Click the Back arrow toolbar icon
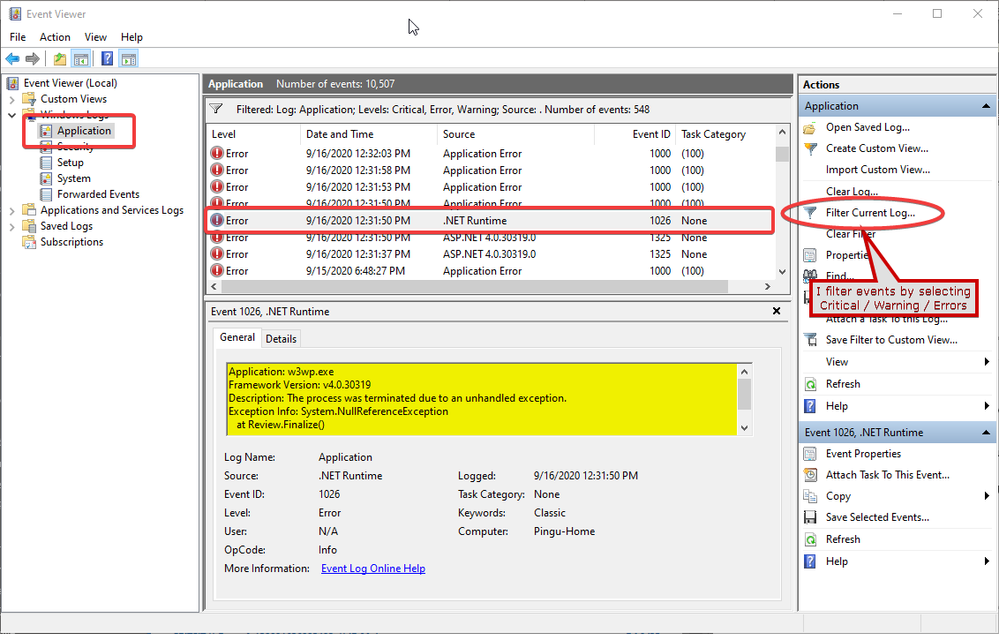 point(13,59)
